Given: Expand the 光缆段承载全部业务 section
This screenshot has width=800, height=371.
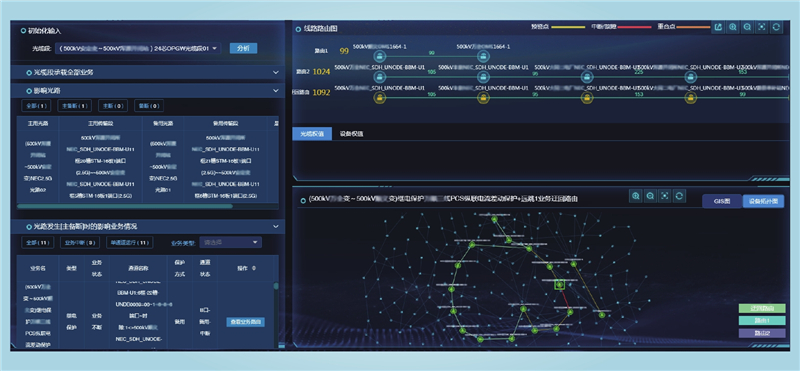Looking at the screenshot, I should [x=147, y=73].
